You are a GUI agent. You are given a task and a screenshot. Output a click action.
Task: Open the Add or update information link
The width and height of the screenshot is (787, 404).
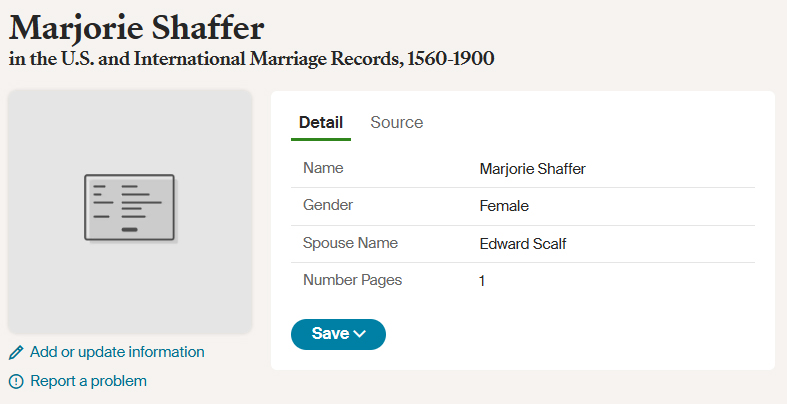pyautogui.click(x=117, y=352)
